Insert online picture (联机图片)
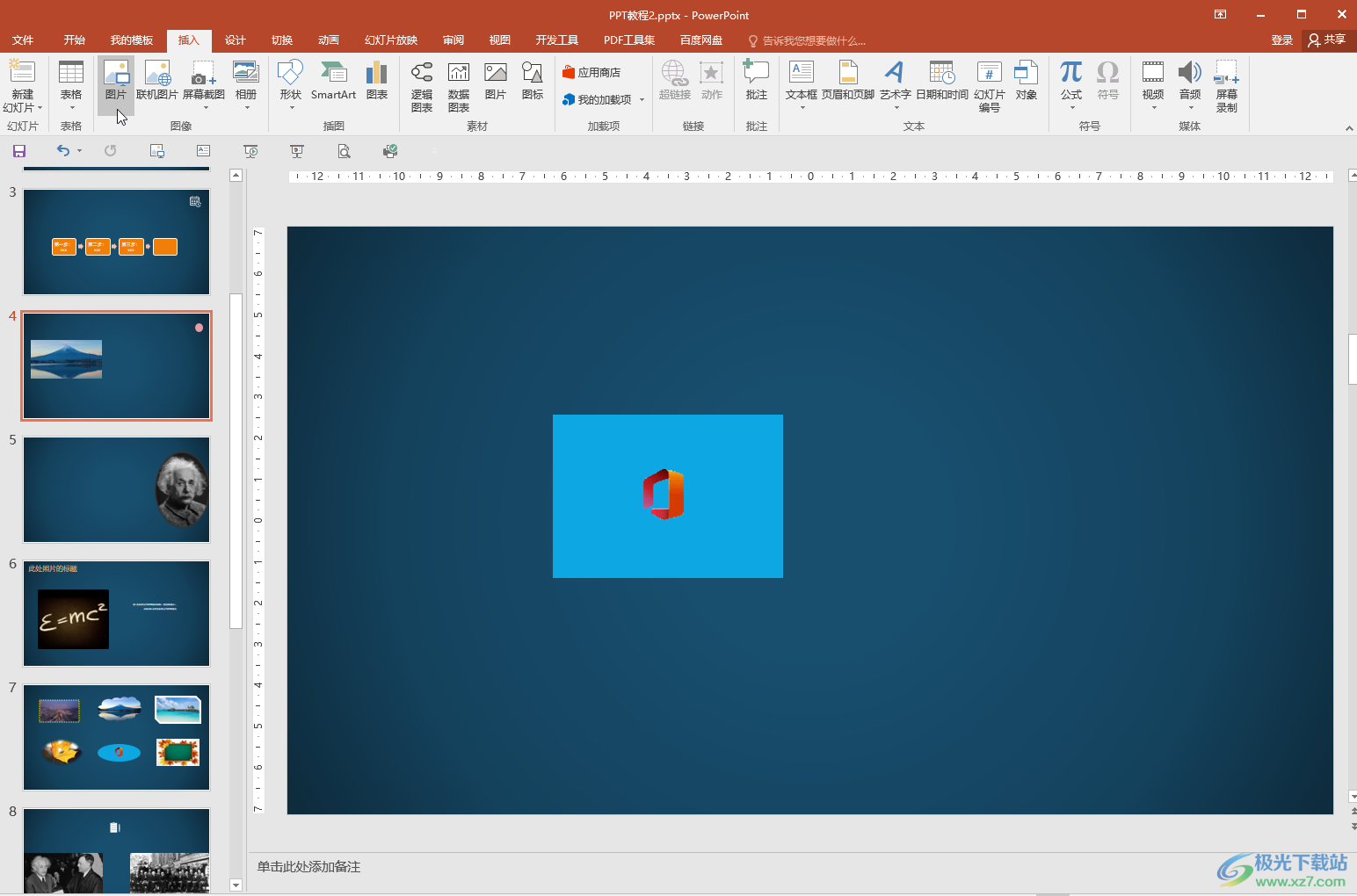 [157, 81]
